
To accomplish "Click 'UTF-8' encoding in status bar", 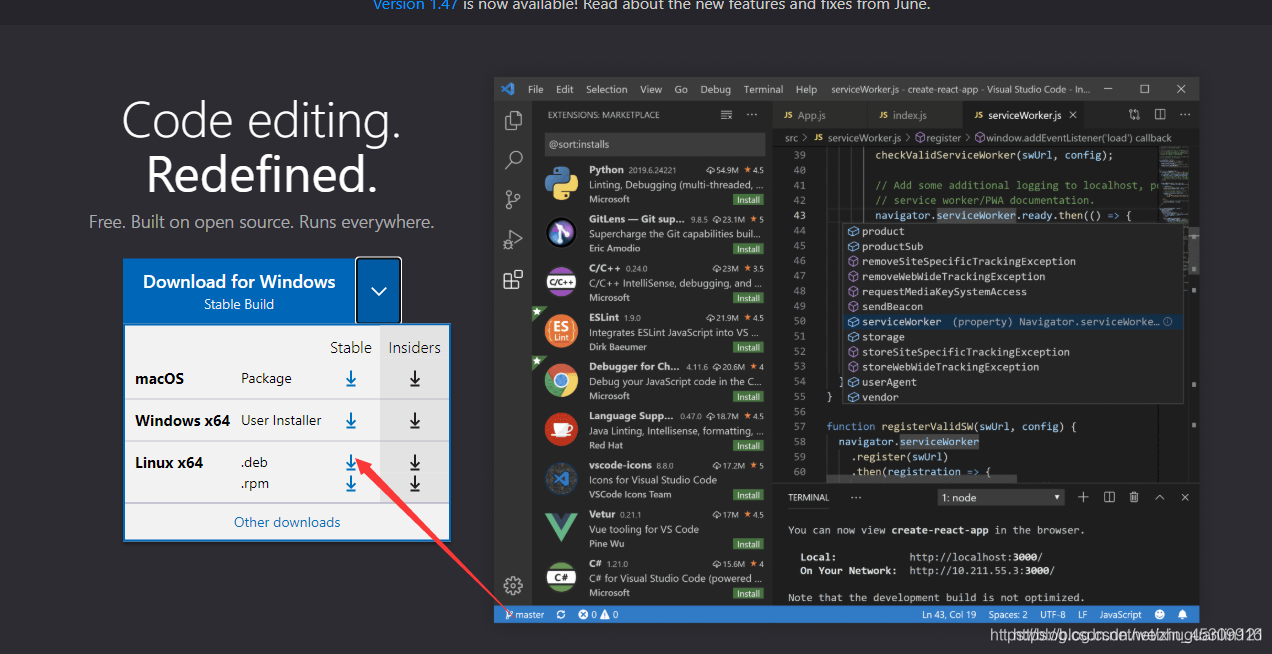I will [x=1053, y=615].
